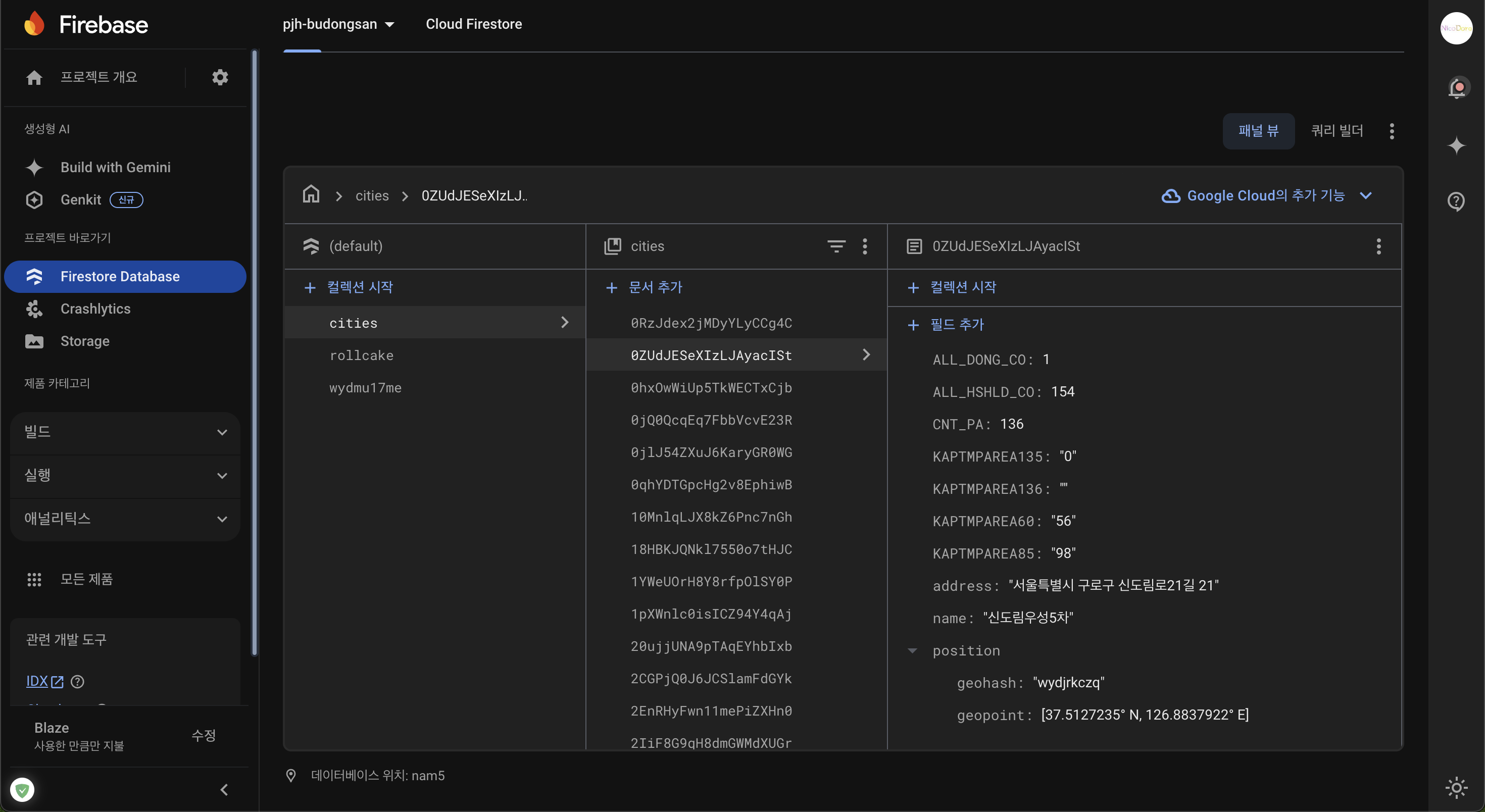Switch to Query builder (쿼리 빌더)
The image size is (1485, 812).
pyautogui.click(x=1336, y=131)
